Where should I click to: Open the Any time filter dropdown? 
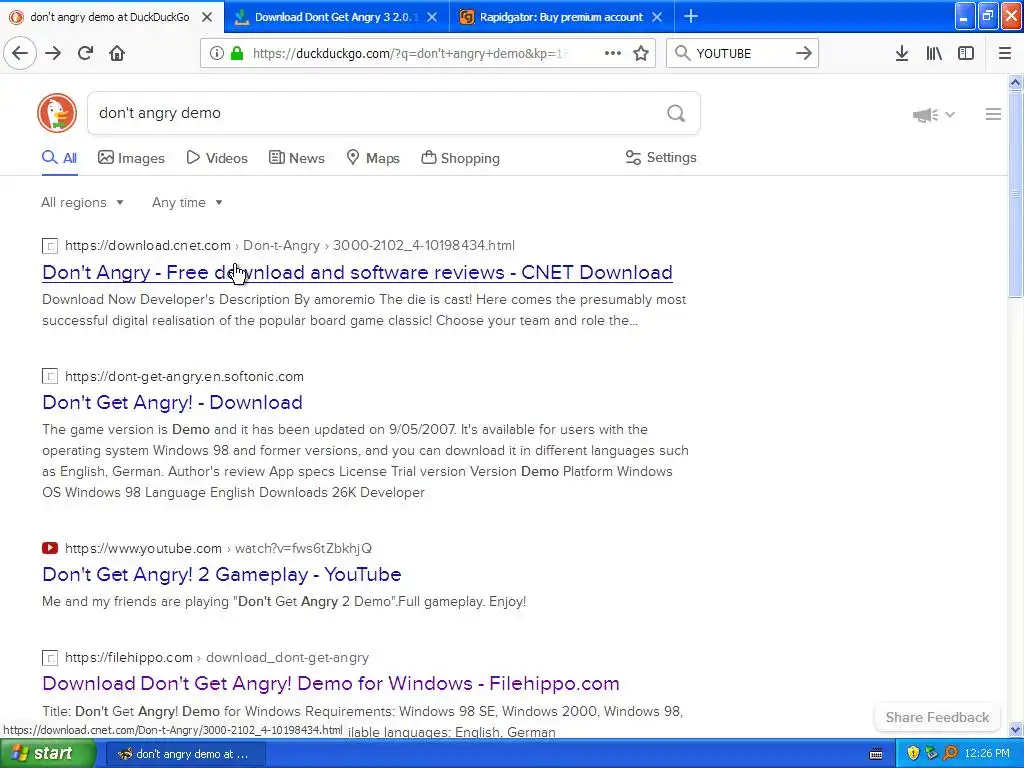click(187, 202)
